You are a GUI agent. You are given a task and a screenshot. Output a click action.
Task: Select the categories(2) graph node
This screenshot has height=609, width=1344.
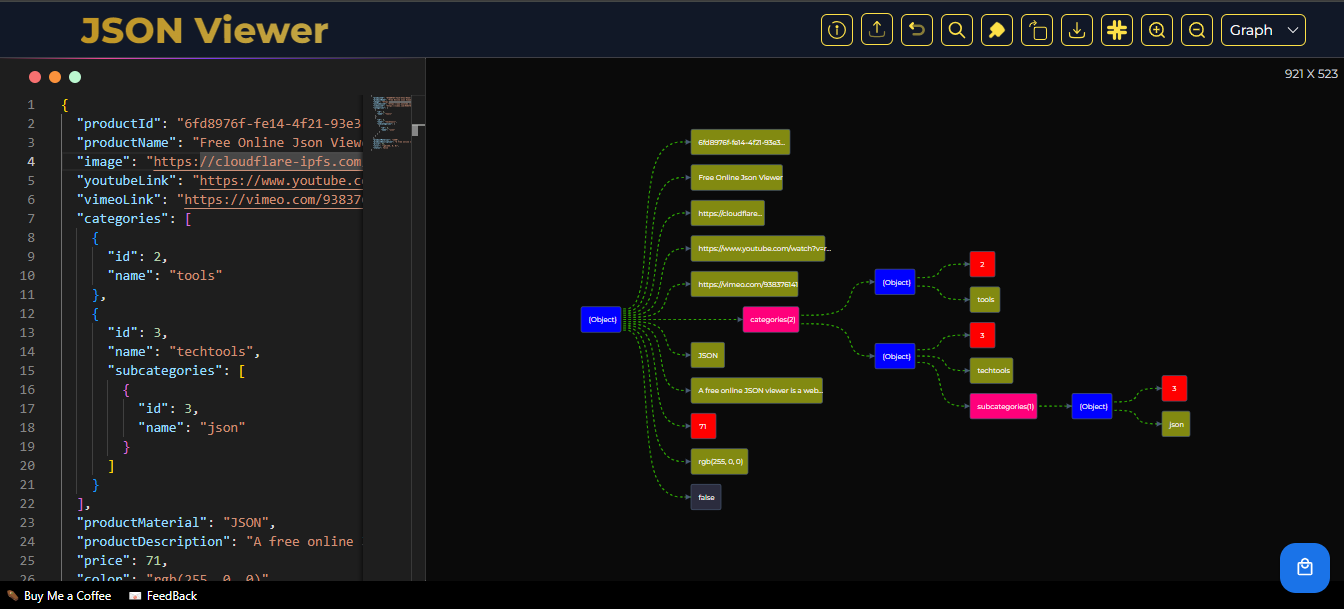pyautogui.click(x=771, y=320)
